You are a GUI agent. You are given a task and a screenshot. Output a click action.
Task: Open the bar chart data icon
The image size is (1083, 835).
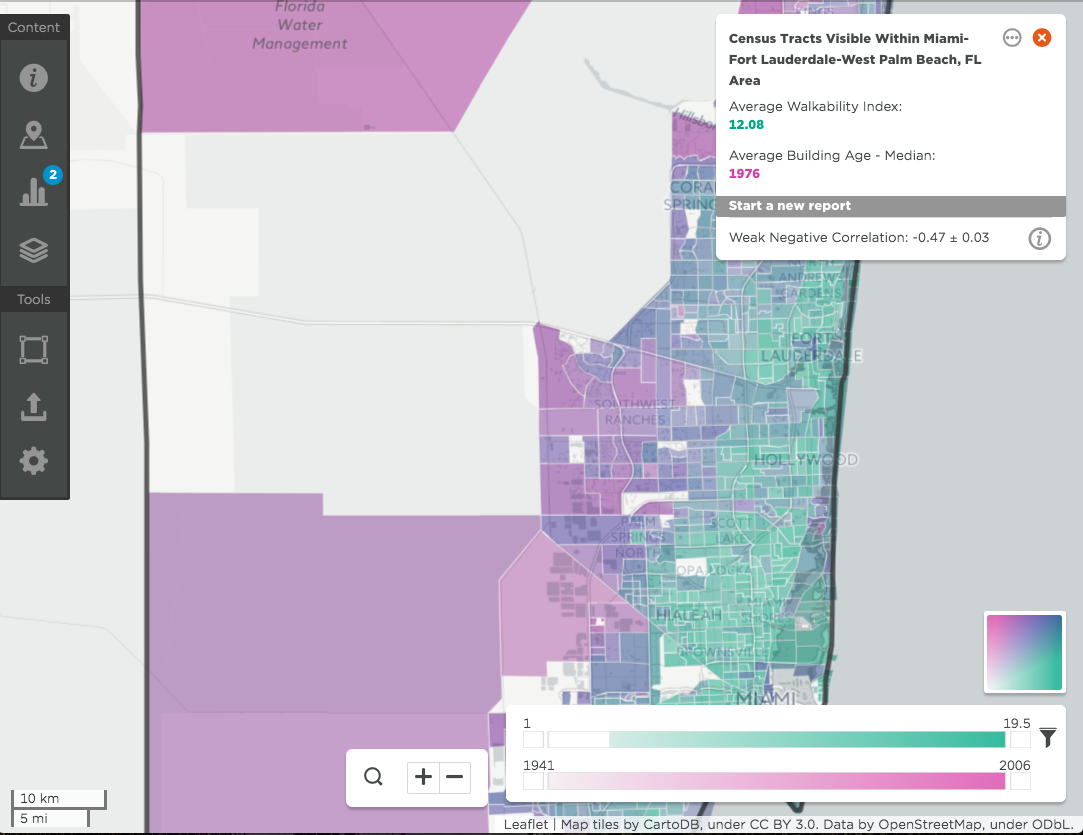point(33,191)
